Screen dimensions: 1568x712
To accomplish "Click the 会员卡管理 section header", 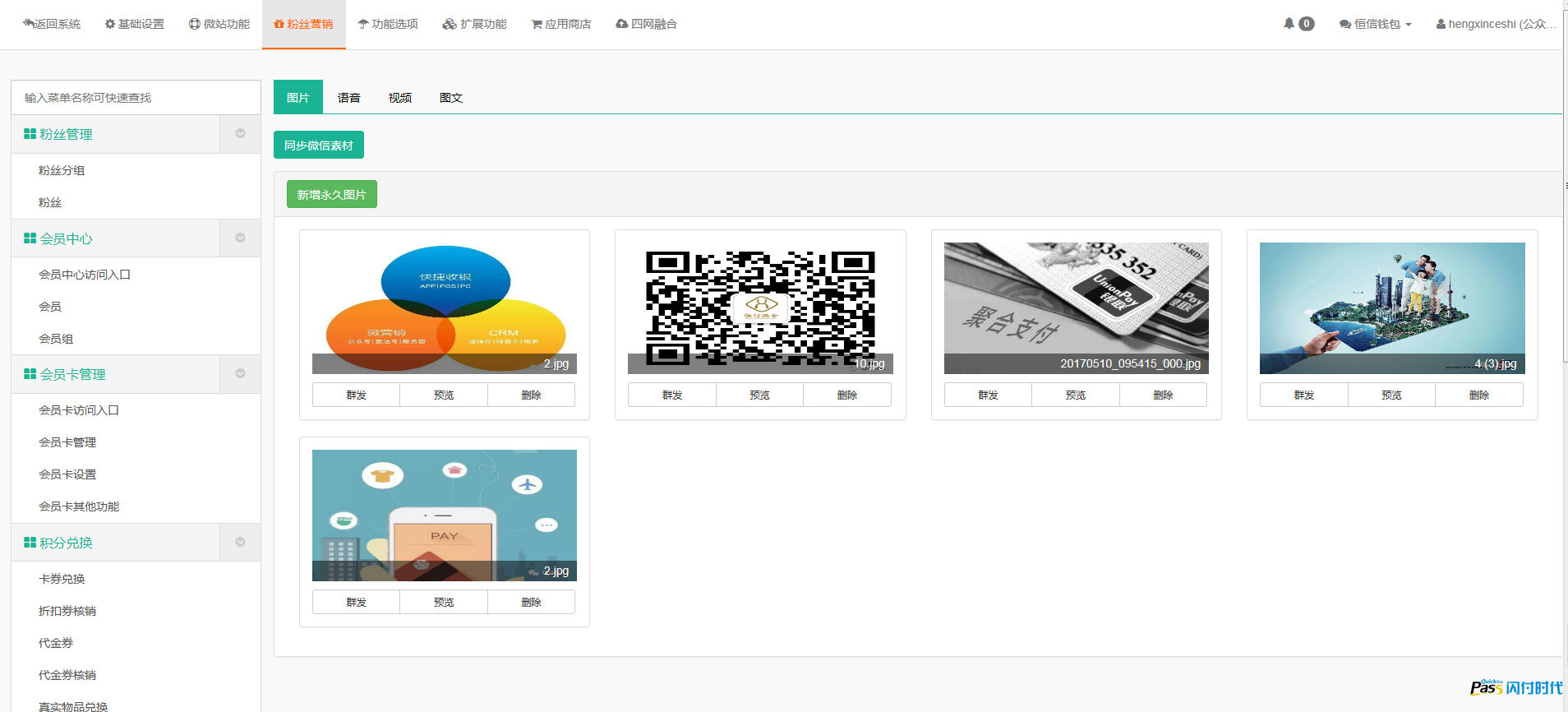I will tap(116, 374).
